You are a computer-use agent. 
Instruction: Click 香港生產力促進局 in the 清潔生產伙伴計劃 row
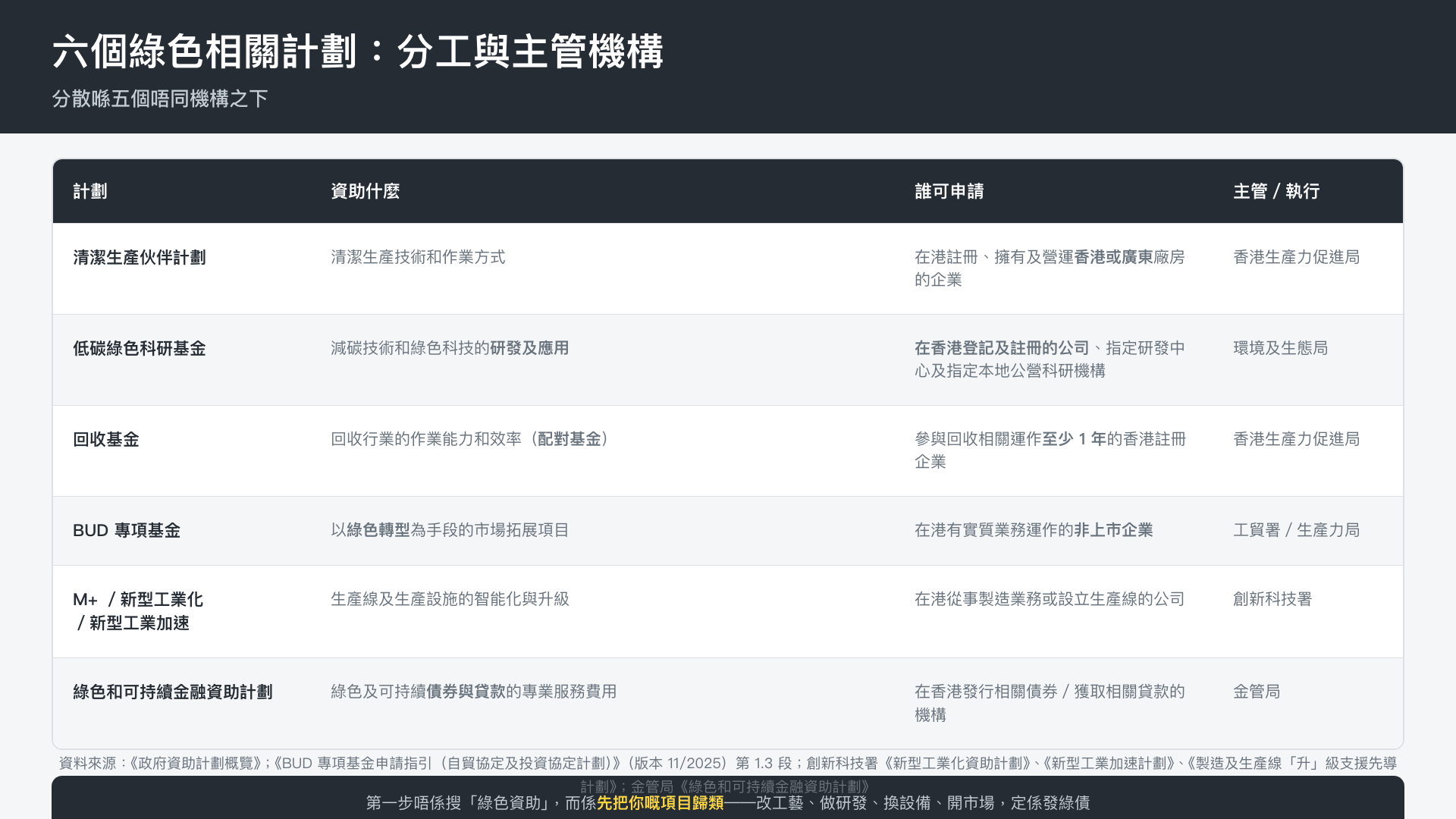(1297, 257)
